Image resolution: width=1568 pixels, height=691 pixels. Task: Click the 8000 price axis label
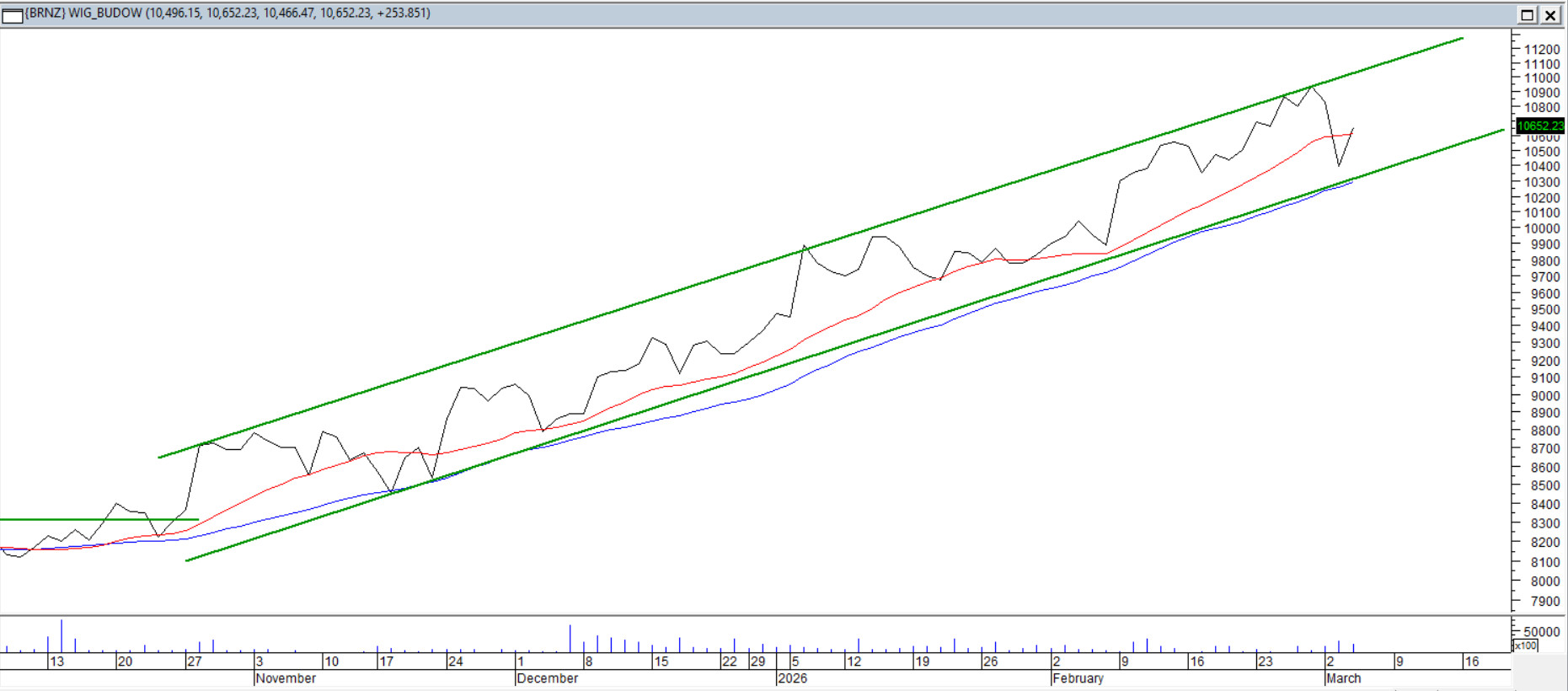pyautogui.click(x=1544, y=581)
